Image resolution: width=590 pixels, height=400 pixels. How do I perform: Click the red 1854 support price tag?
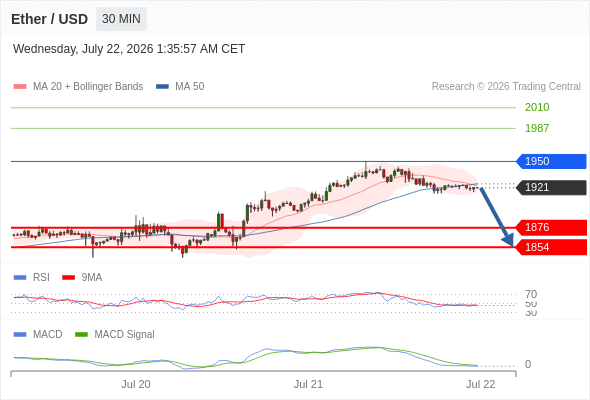click(x=551, y=247)
